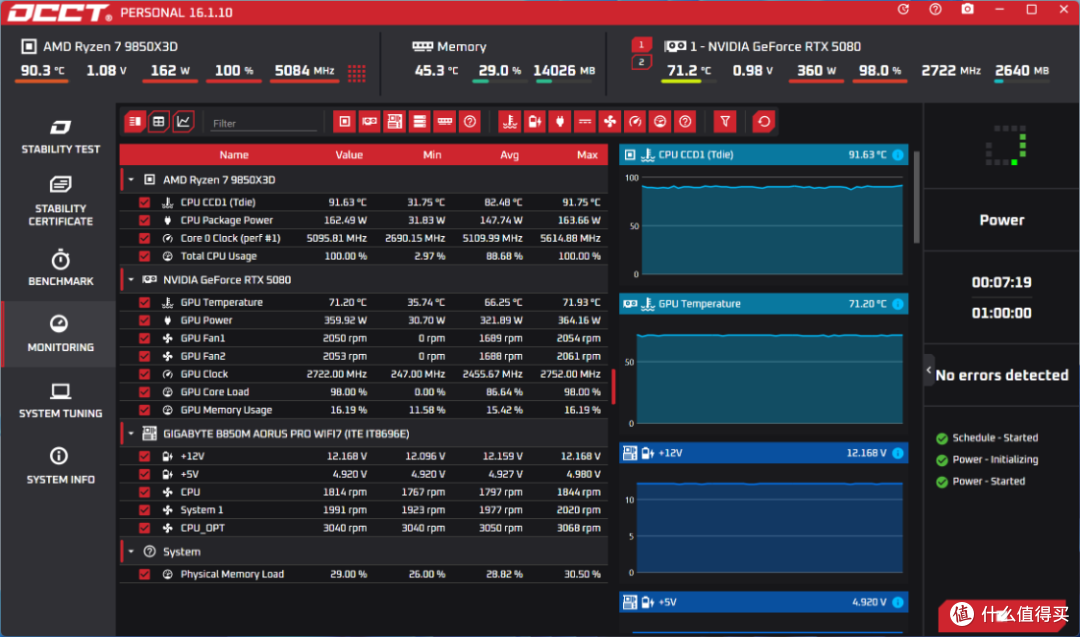Uncheck CPU CCD1 (Tdie) sensor

coord(144,202)
